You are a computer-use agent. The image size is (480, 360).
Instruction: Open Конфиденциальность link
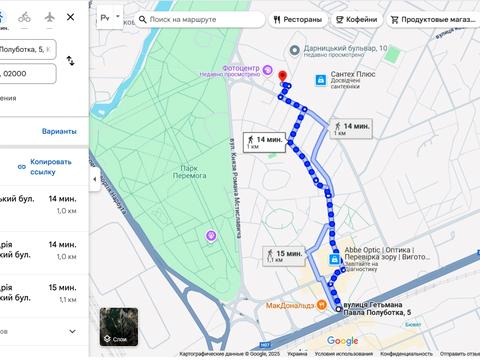(x=407, y=354)
